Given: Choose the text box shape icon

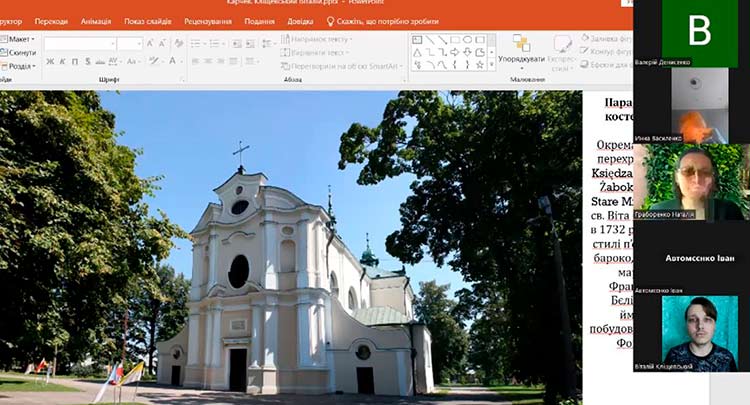Looking at the screenshot, I should point(417,40).
